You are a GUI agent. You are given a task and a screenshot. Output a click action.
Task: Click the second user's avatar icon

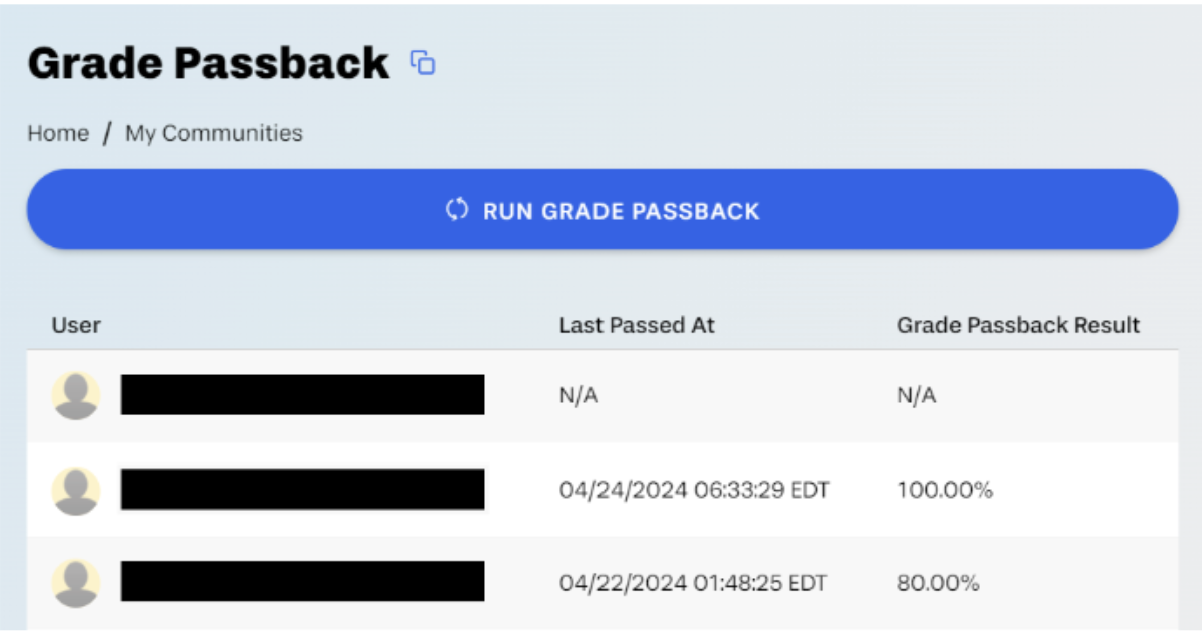coord(76,490)
